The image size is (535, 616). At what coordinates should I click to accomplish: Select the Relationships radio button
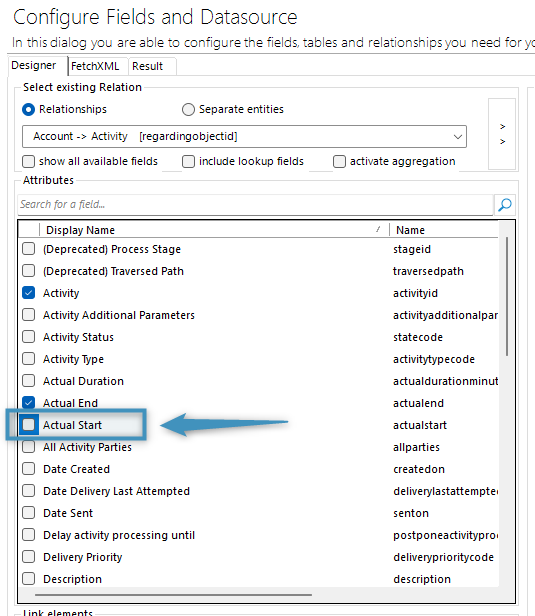point(28,109)
